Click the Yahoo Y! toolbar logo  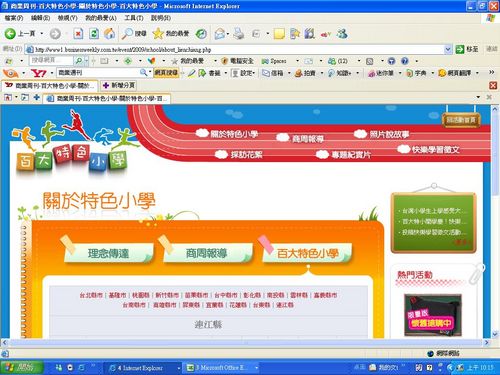[x=38, y=73]
